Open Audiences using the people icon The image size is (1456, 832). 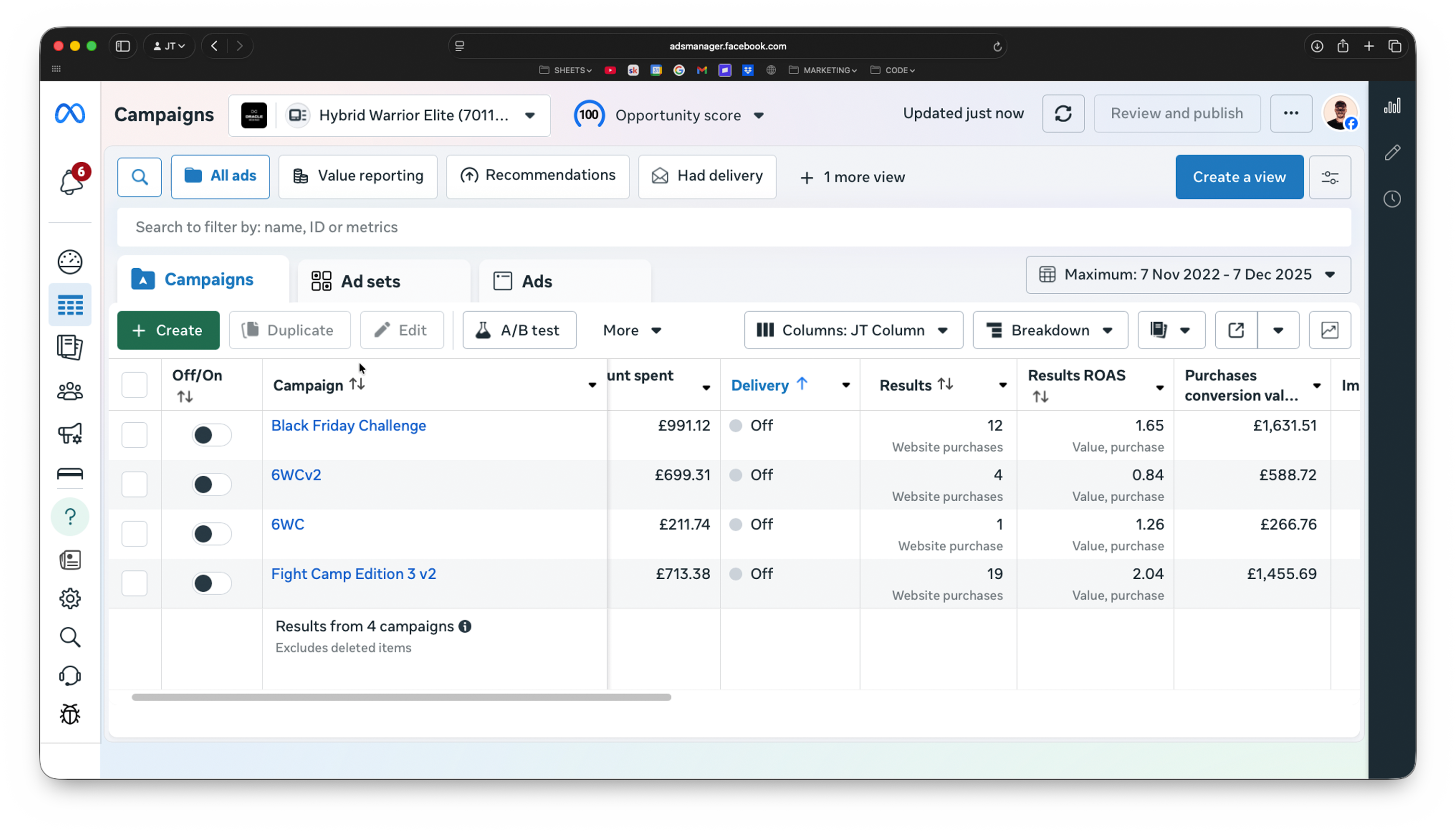[70, 391]
